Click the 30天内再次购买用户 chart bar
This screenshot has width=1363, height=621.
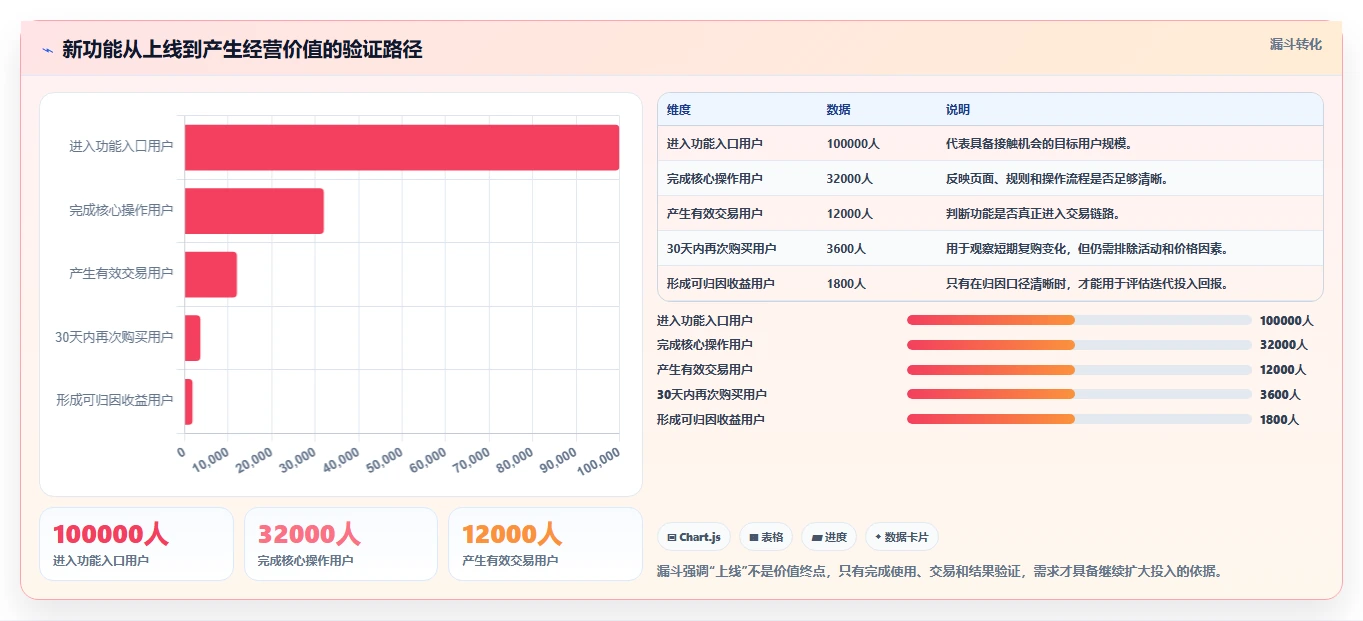click(x=193, y=338)
